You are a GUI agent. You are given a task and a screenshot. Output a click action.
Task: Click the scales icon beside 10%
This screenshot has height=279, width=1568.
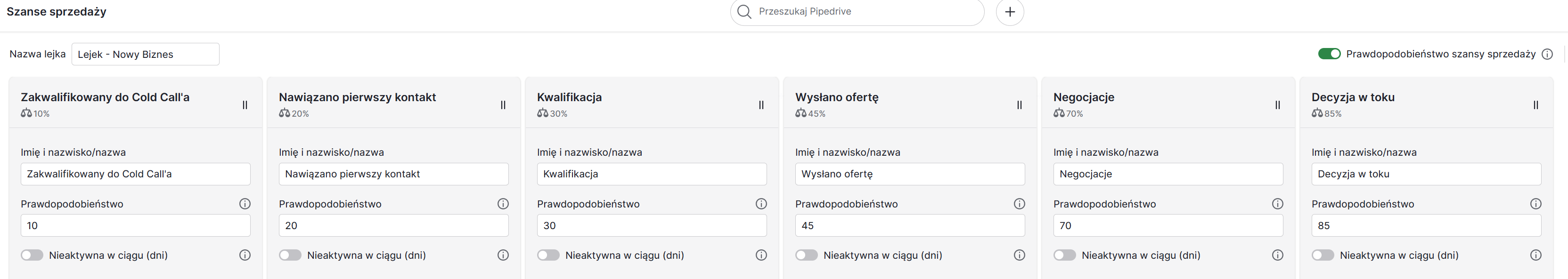point(26,113)
